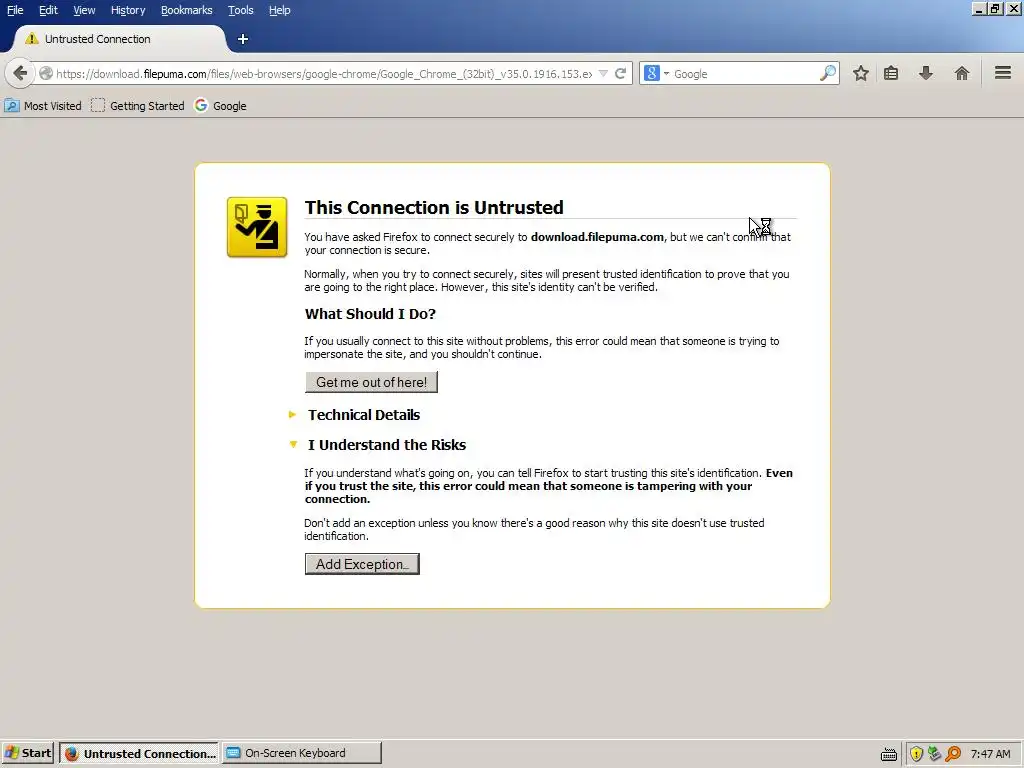Open a new tab with the plus button
The height and width of the screenshot is (768, 1024).
(243, 39)
